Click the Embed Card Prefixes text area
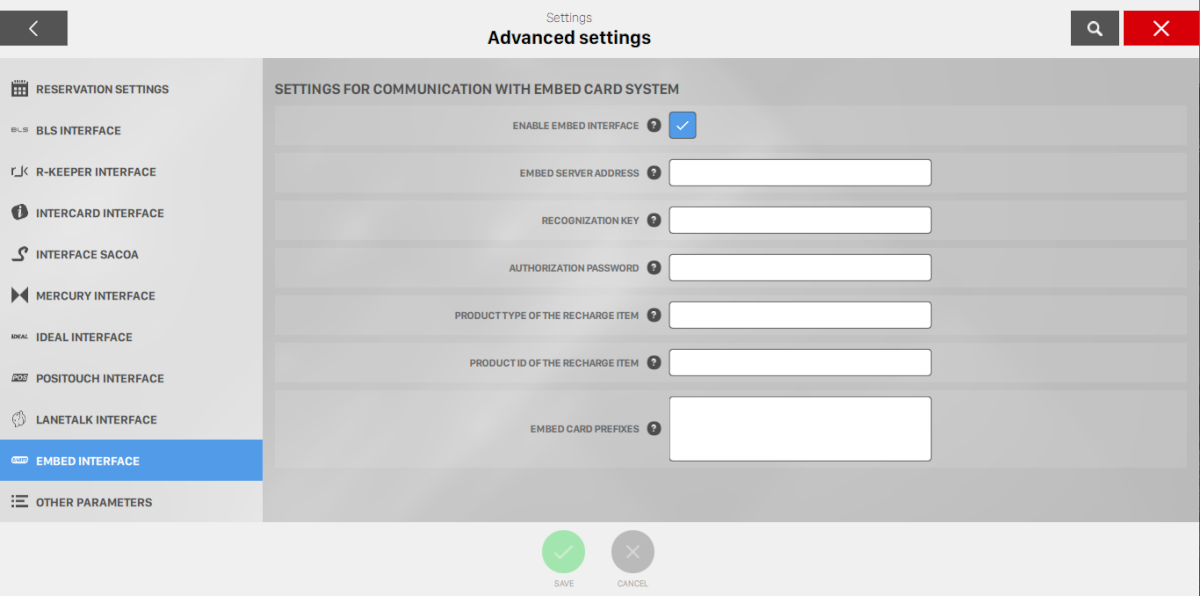This screenshot has height=596, width=1200. [800, 429]
